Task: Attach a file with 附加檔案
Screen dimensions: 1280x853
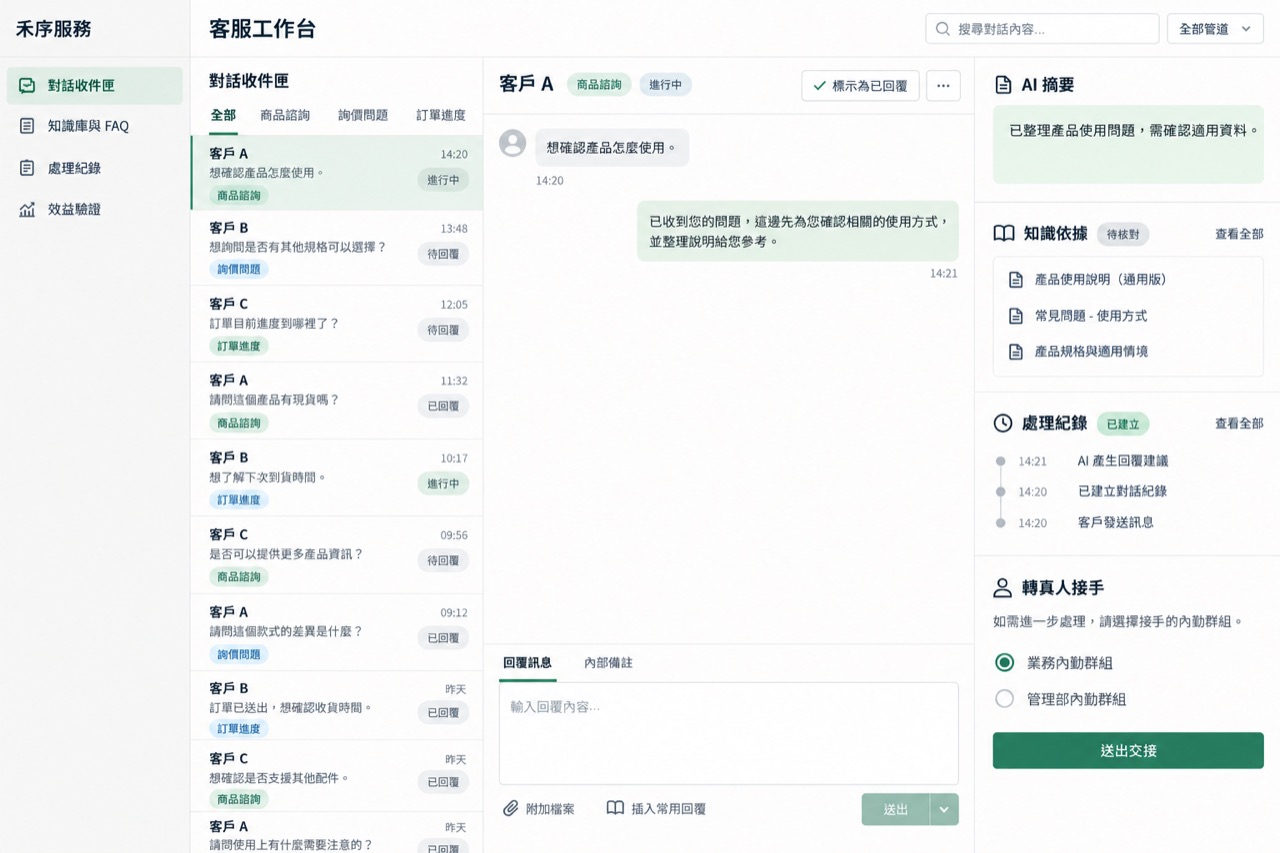Action: tap(539, 808)
